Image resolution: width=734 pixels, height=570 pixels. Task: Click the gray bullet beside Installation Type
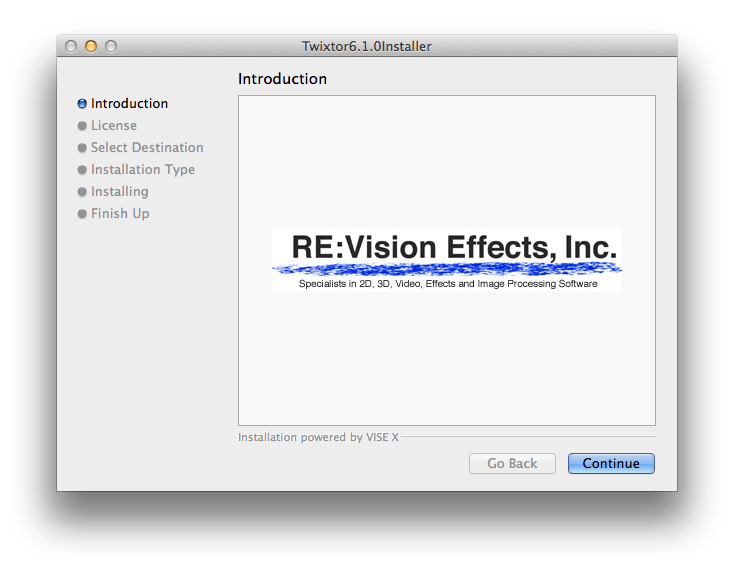[x=82, y=169]
